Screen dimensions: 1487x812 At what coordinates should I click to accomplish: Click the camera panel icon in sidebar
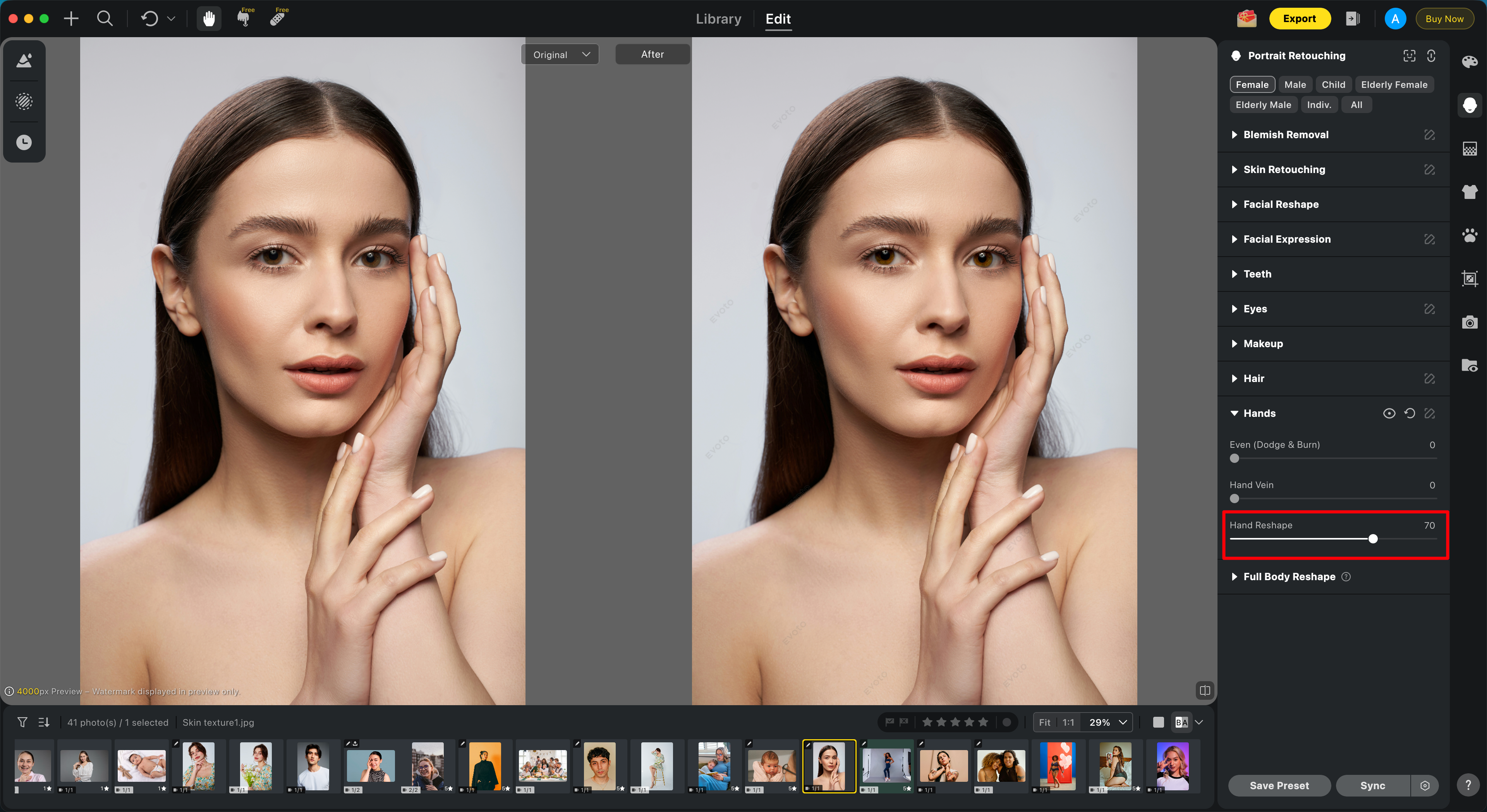point(1469,322)
